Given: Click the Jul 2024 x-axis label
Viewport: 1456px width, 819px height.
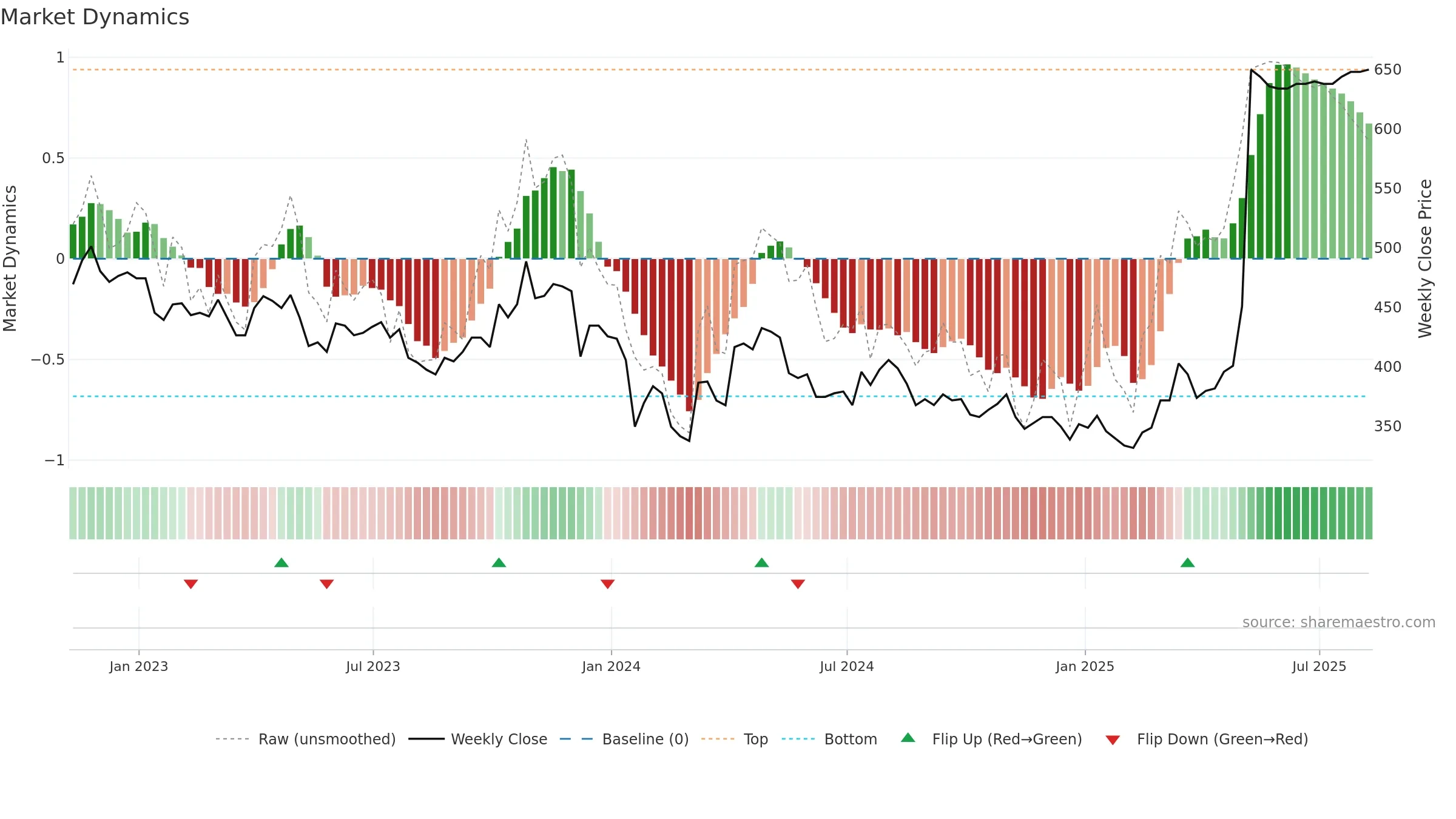Looking at the screenshot, I should pyautogui.click(x=847, y=666).
